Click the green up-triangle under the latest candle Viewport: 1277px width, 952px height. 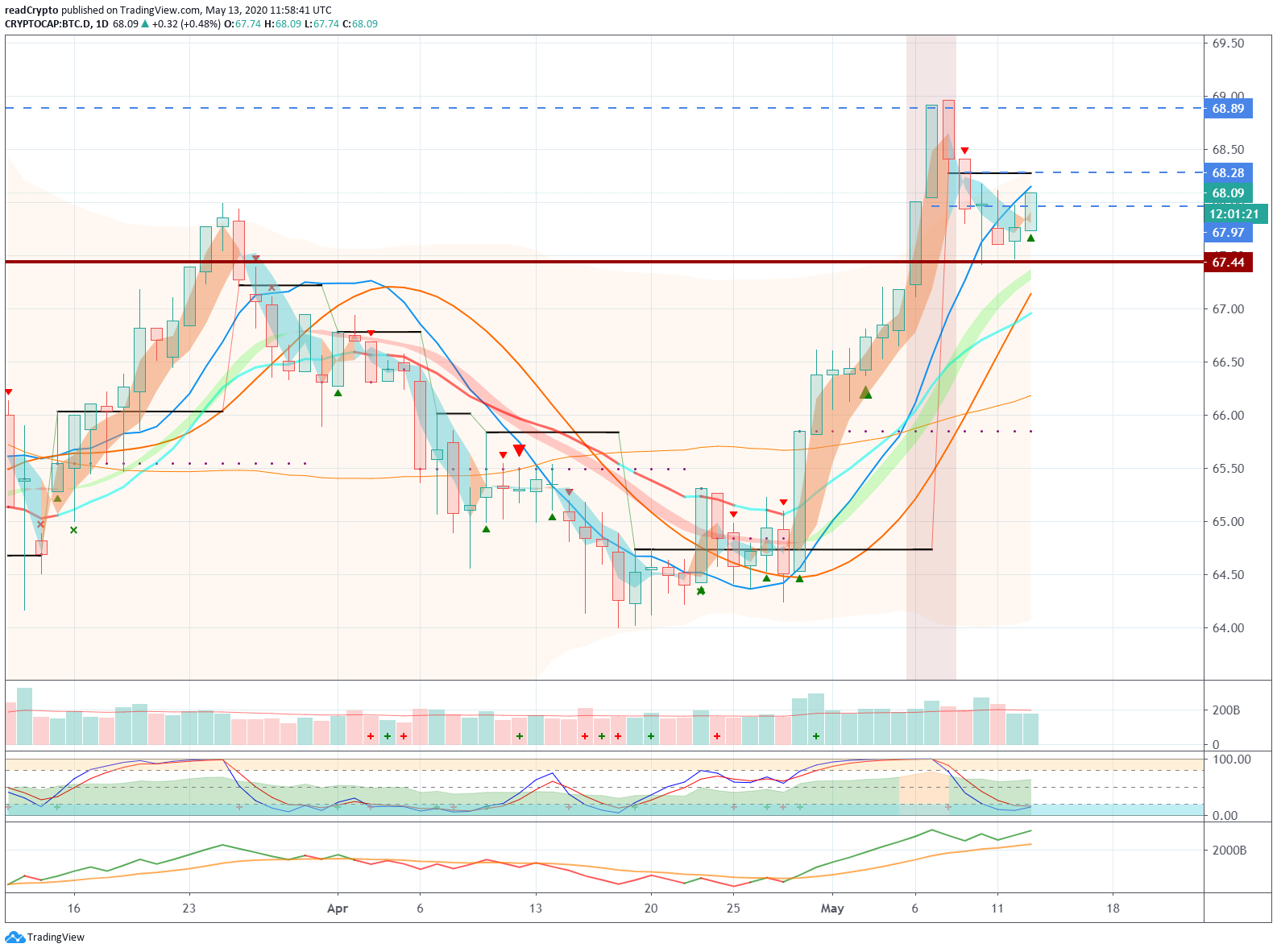point(1030,238)
